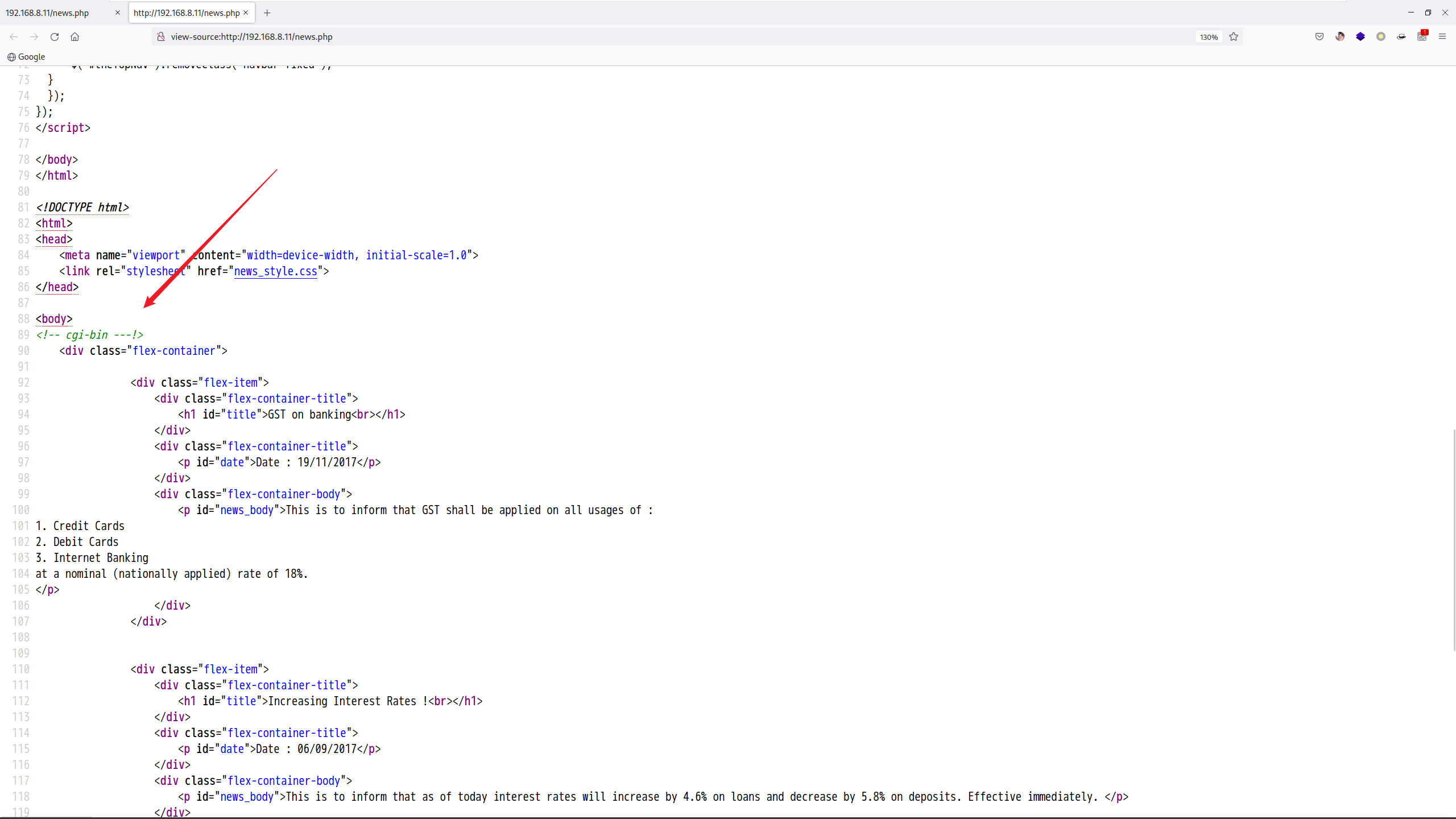
Task: Save page to Pocket icon
Action: (x=1319, y=36)
